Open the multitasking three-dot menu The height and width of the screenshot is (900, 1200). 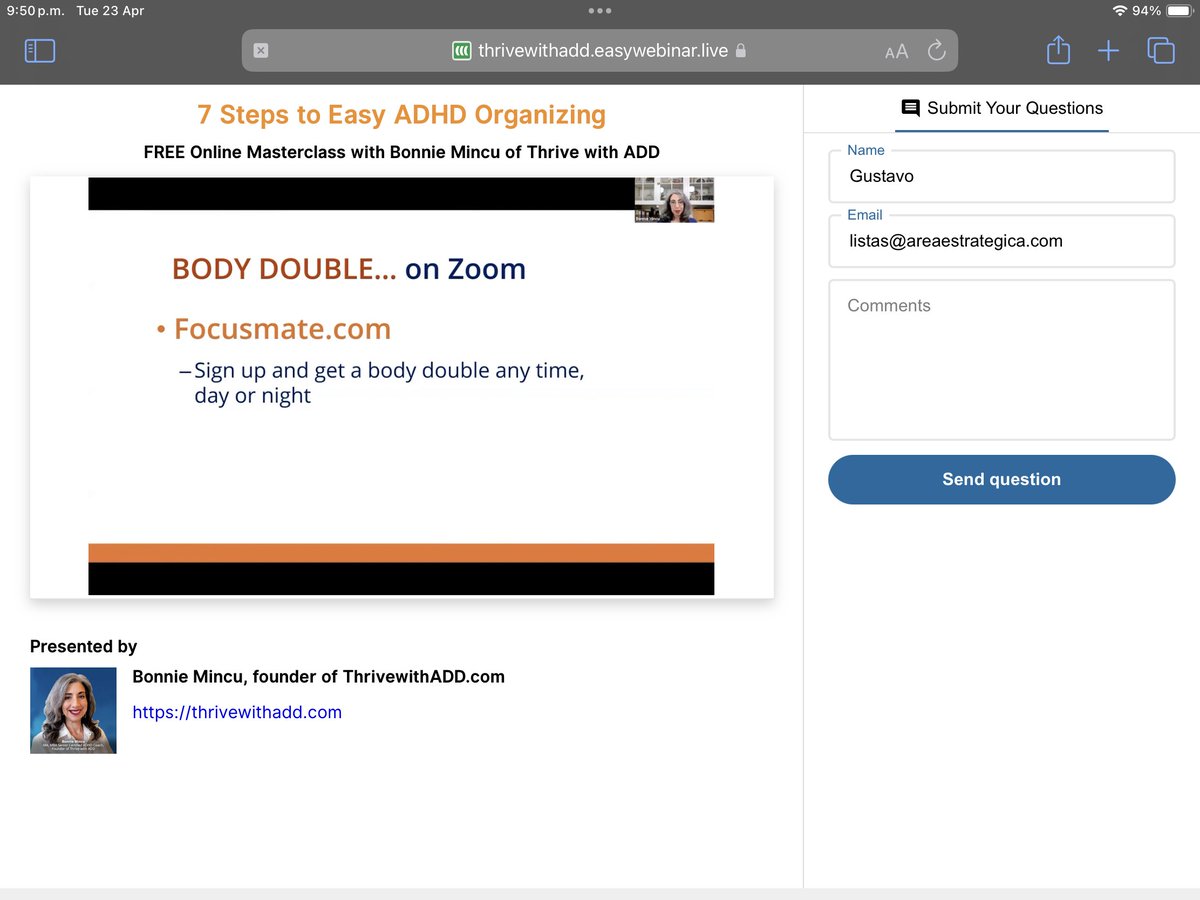coord(600,10)
